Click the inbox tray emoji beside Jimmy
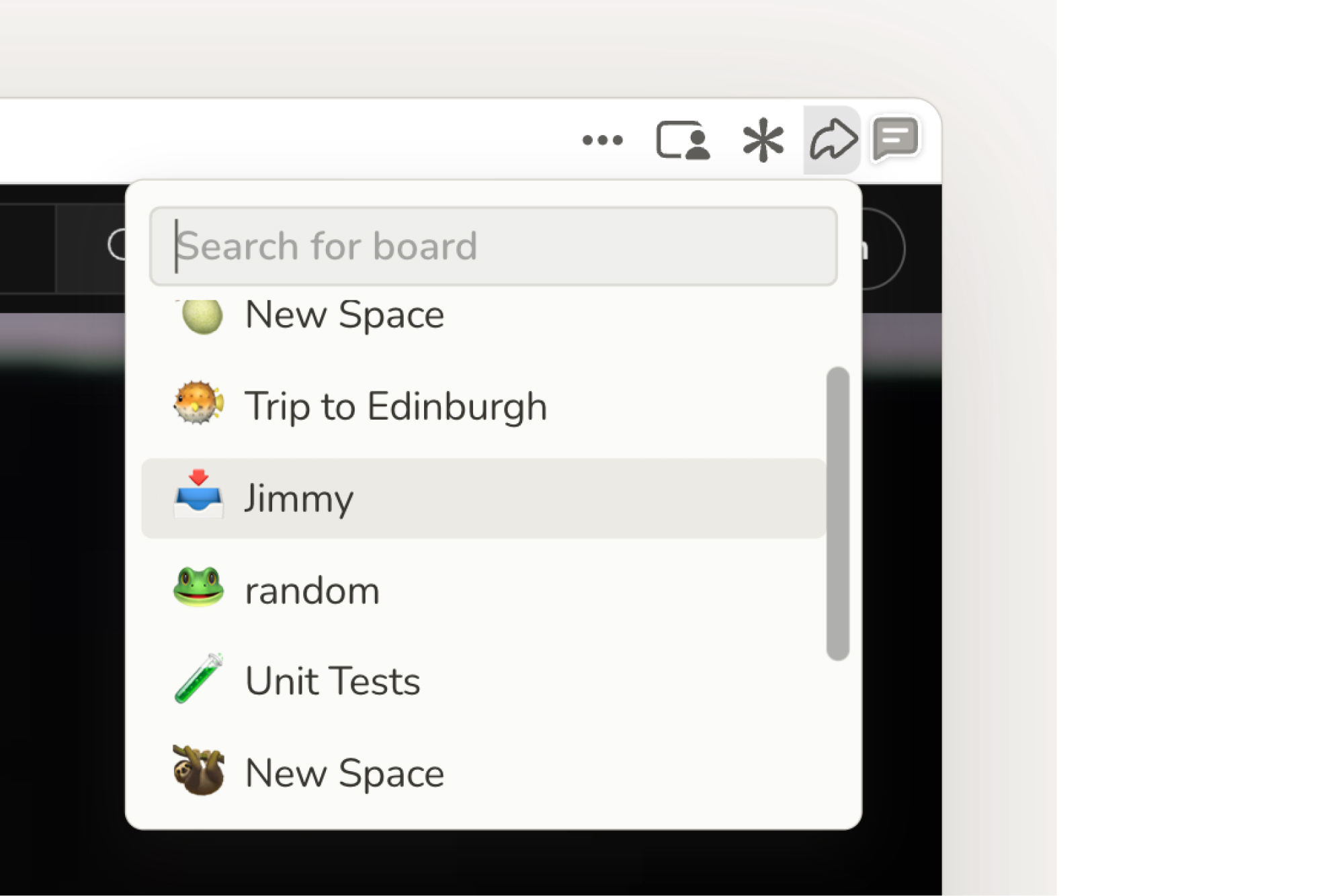 pyautogui.click(x=198, y=496)
